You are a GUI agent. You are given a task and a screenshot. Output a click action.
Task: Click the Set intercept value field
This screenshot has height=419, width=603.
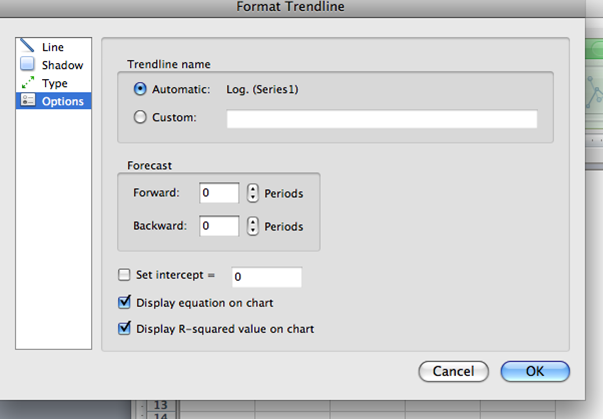tap(266, 277)
